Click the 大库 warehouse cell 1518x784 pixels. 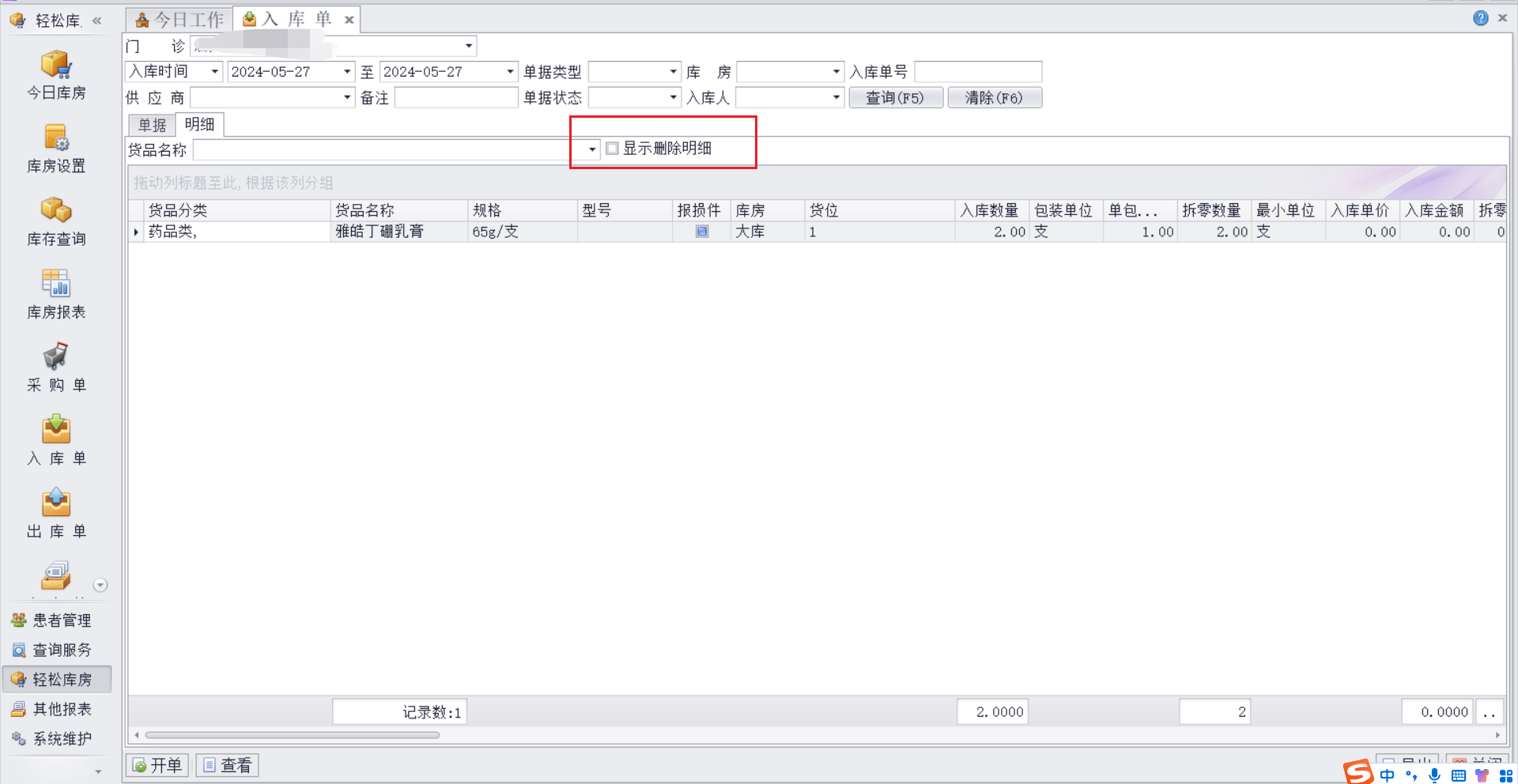click(767, 232)
